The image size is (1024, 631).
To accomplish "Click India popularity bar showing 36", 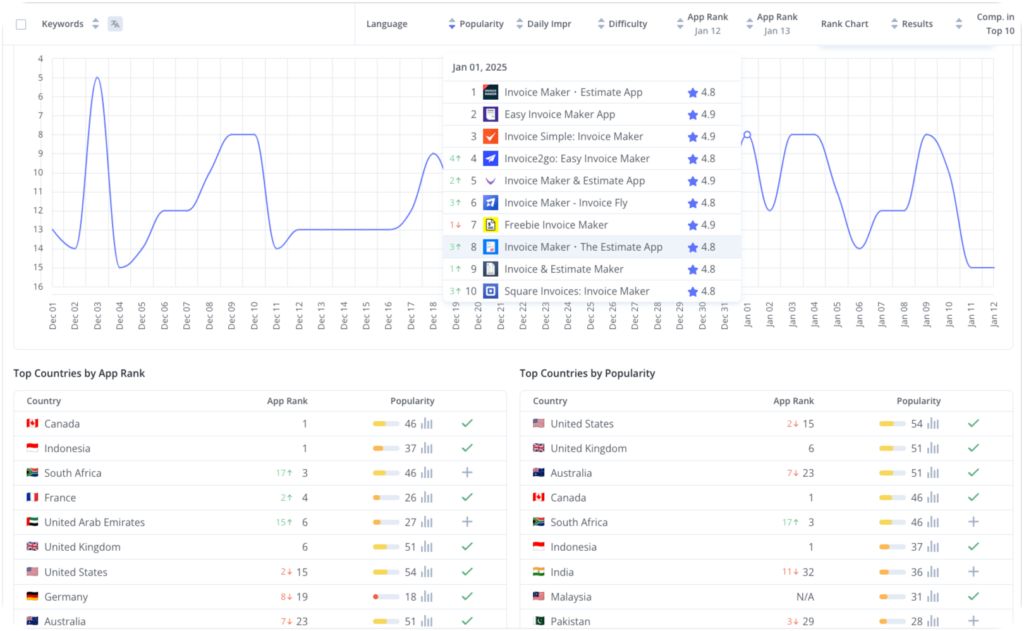I will pyautogui.click(x=892, y=572).
